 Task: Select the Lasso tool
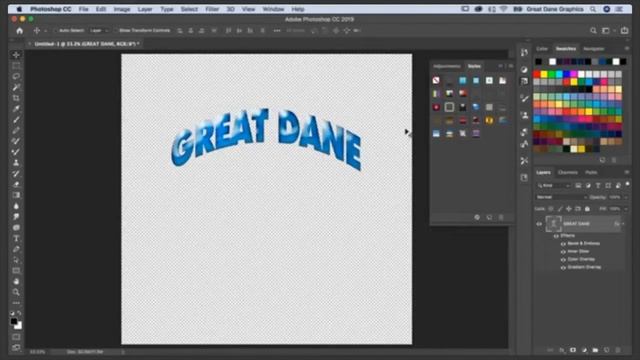(x=16, y=76)
